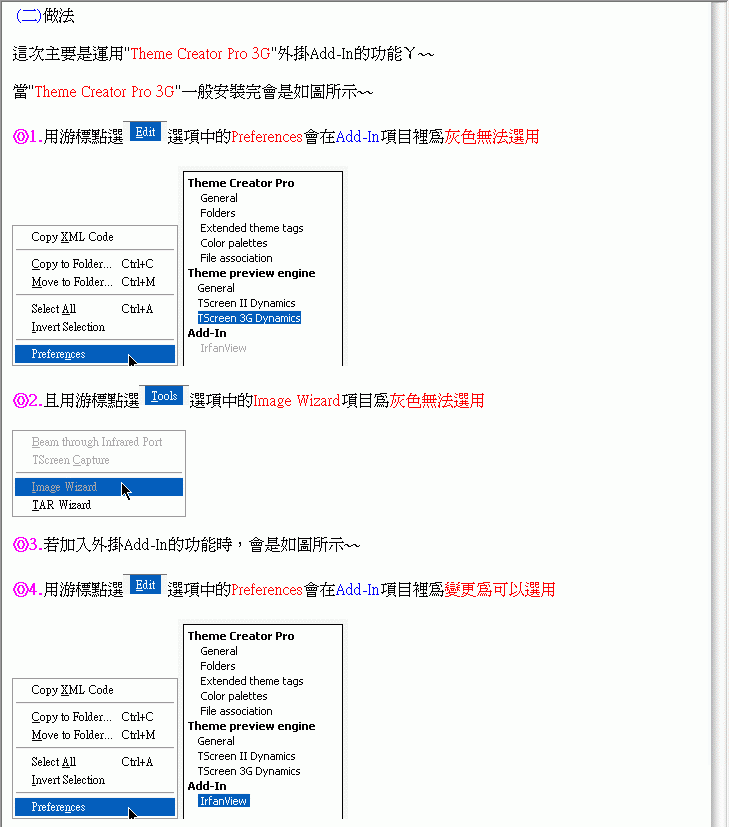Select General under Theme preview engine, step 1 tree
This screenshot has height=827, width=729.
point(216,288)
